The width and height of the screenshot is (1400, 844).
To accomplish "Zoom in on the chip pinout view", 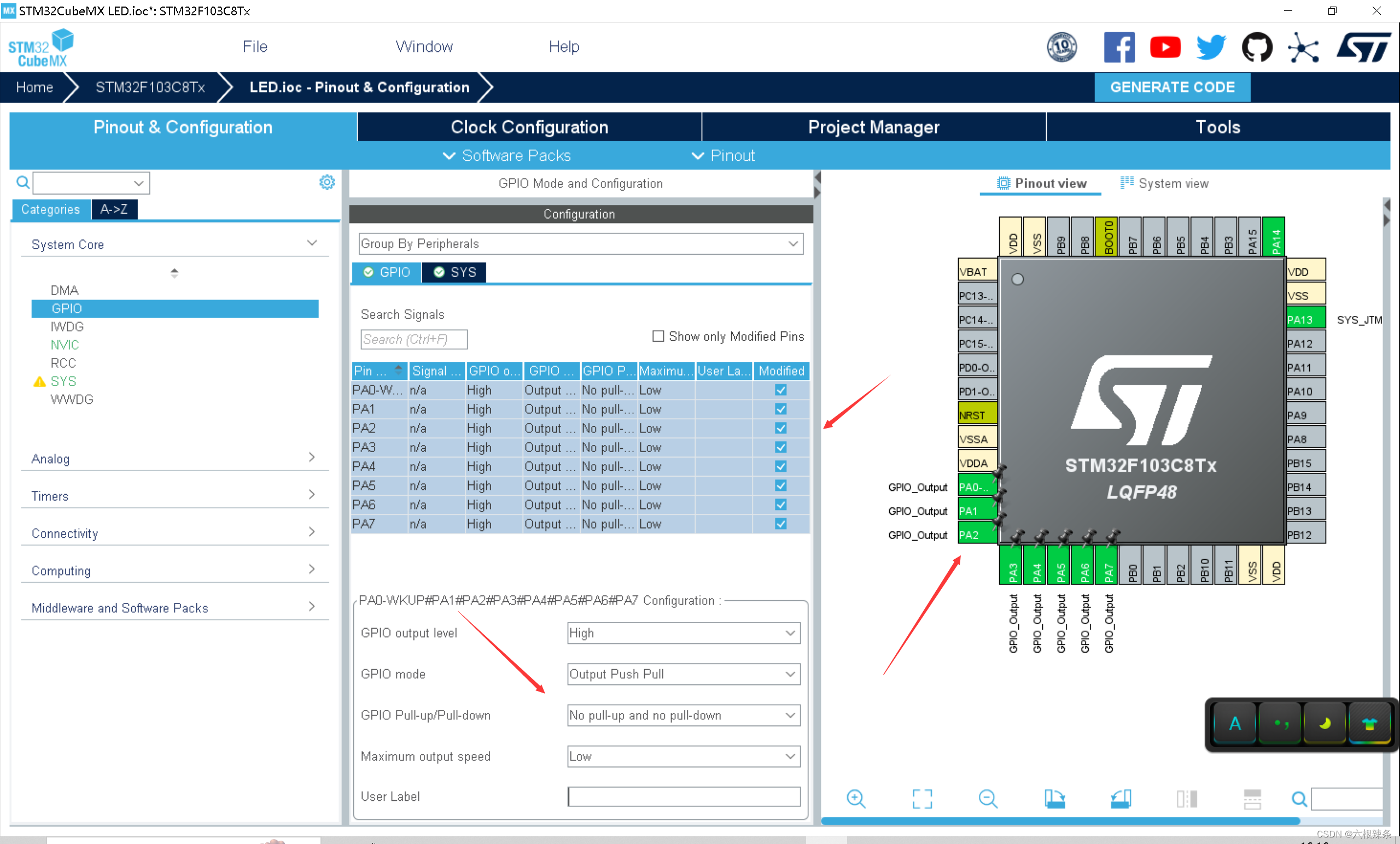I will [x=856, y=799].
